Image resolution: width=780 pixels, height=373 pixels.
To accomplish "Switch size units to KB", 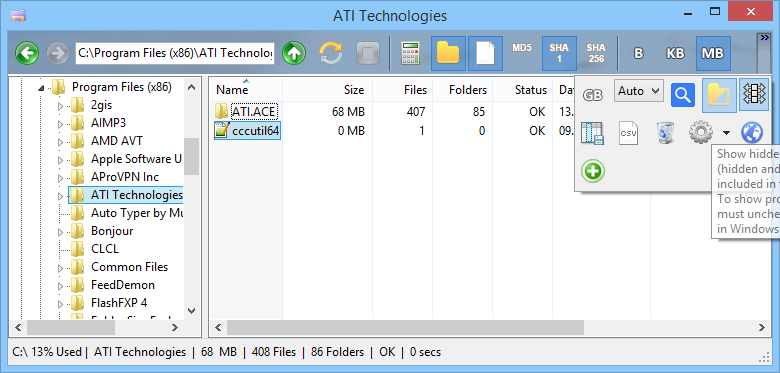I will (676, 53).
